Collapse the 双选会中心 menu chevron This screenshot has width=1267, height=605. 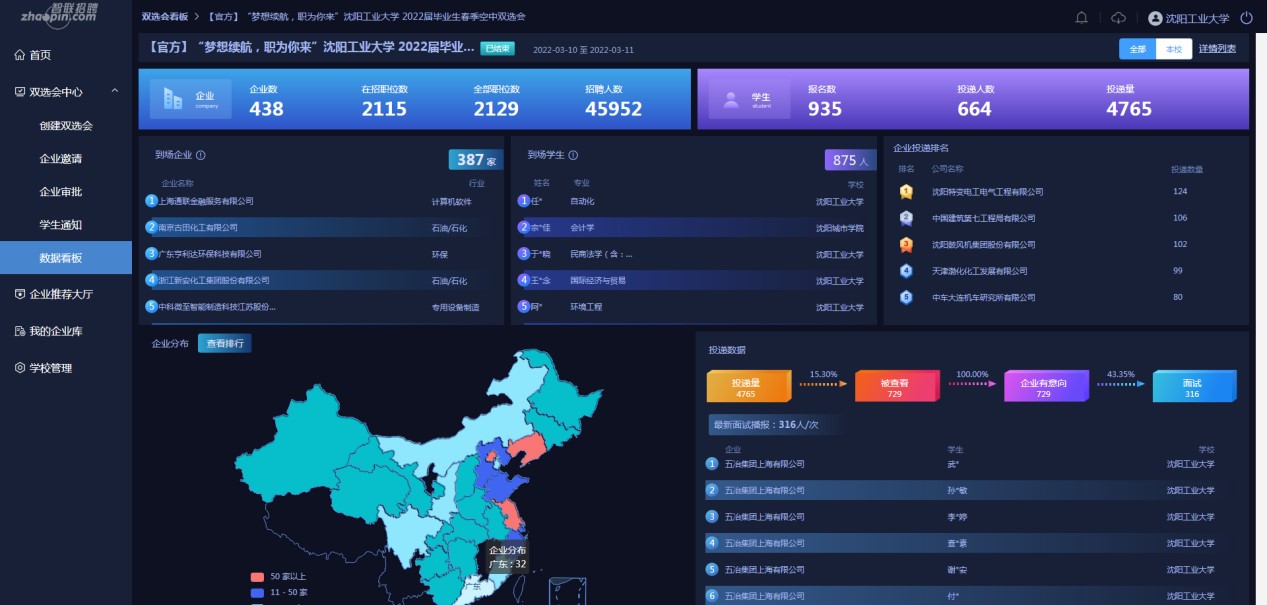click(115, 92)
